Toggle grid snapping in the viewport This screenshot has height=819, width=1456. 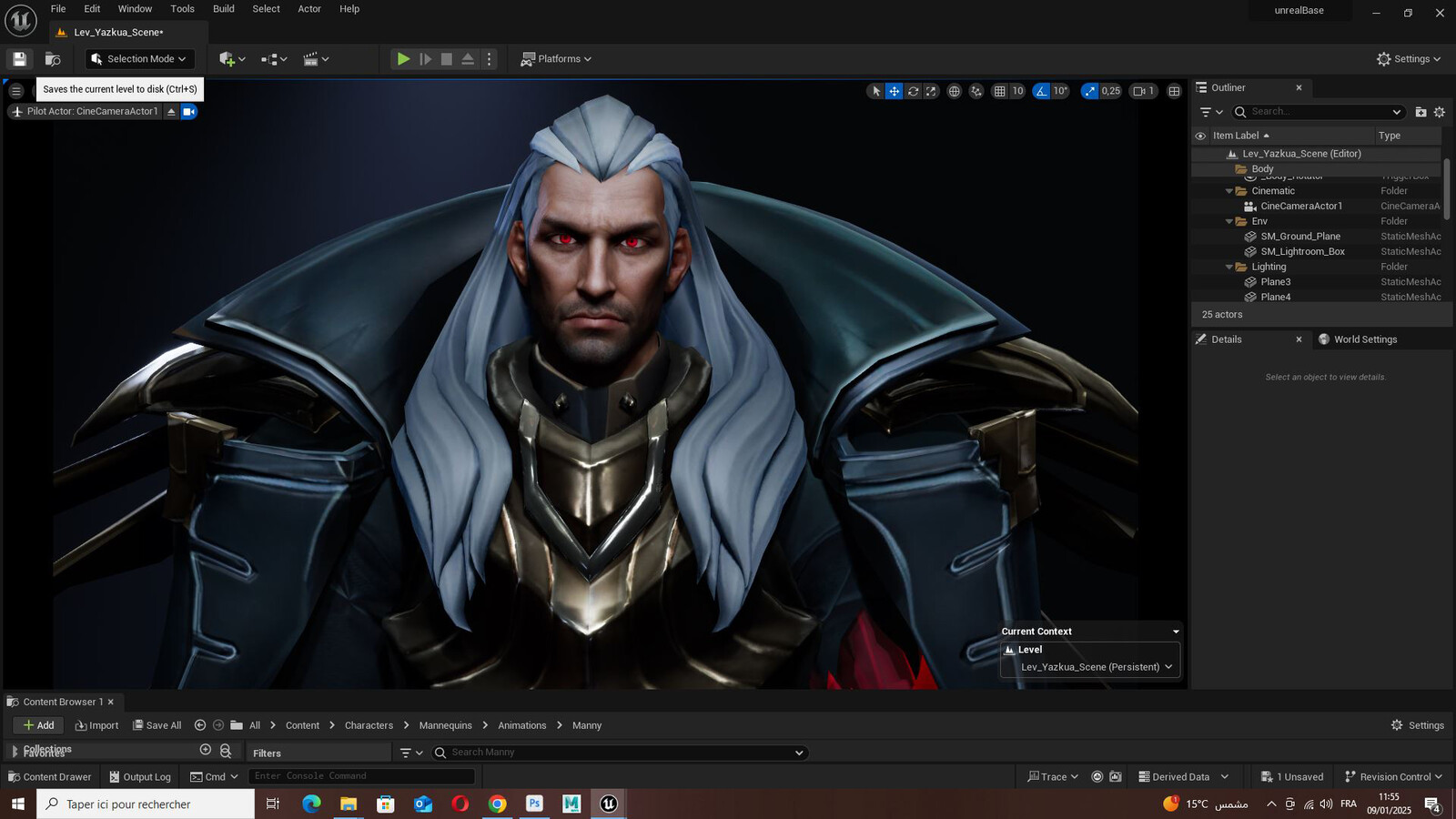(x=1000, y=91)
